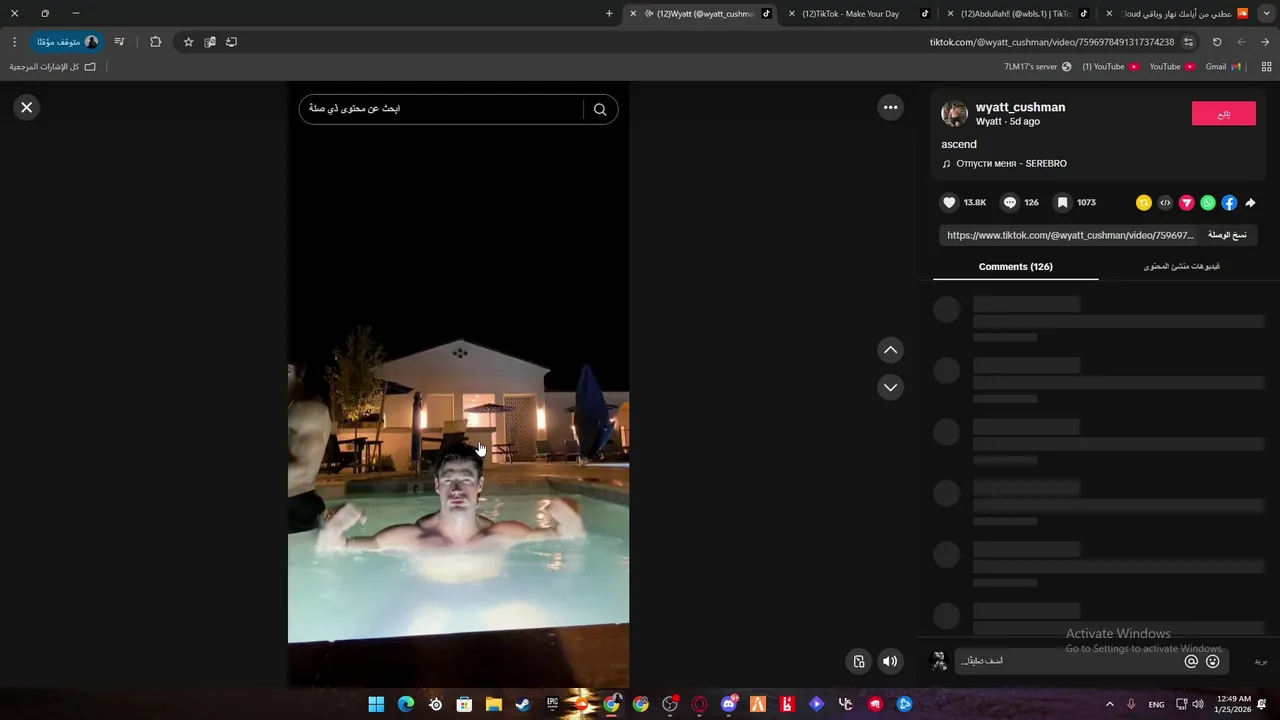Open the 7LM17's server bookmark

tap(1037, 67)
